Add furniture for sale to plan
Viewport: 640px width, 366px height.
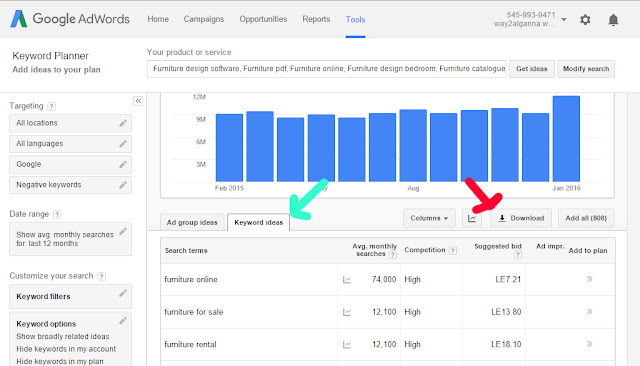[x=589, y=312]
